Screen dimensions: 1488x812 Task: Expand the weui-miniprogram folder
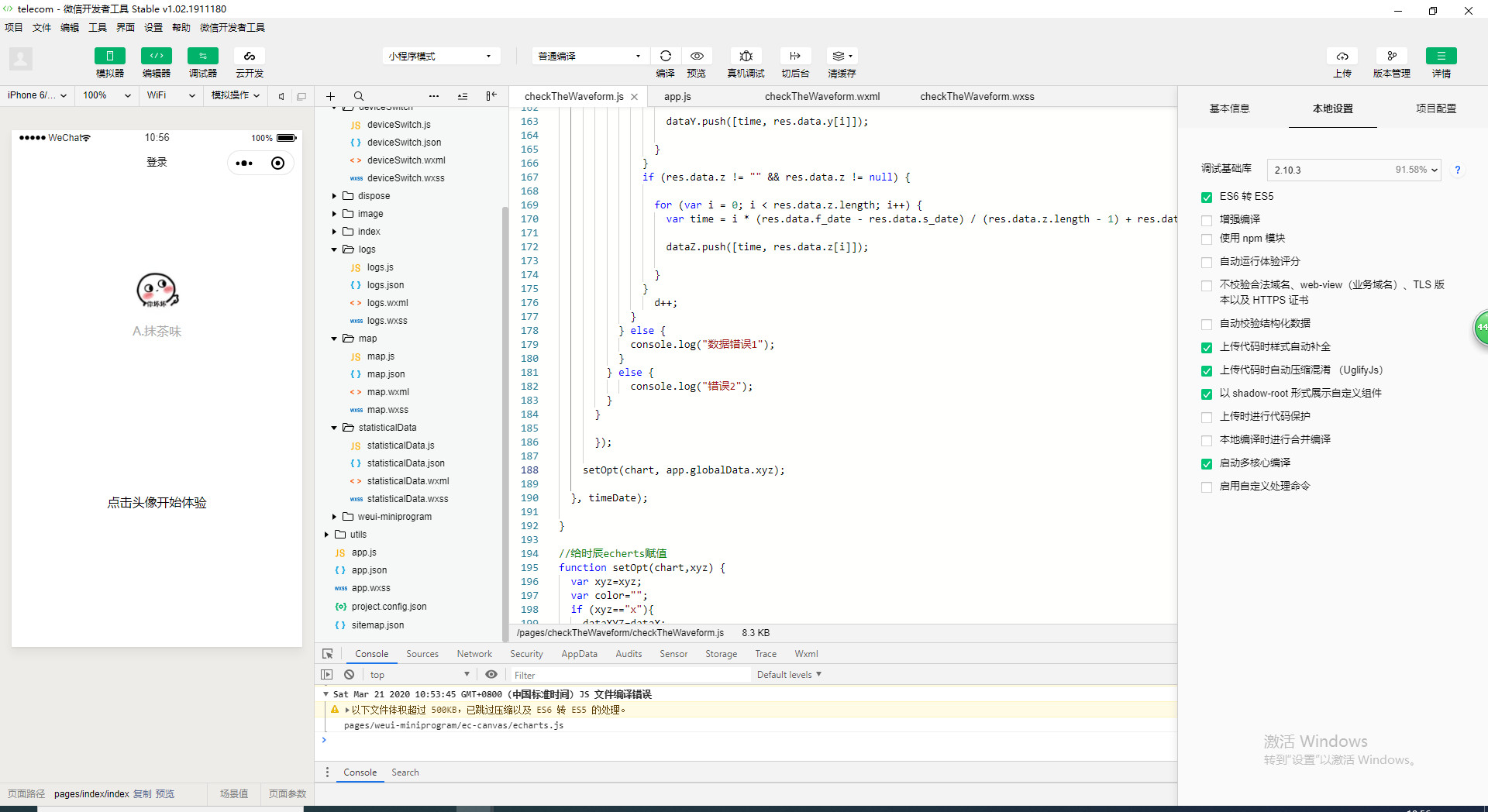pyautogui.click(x=334, y=517)
